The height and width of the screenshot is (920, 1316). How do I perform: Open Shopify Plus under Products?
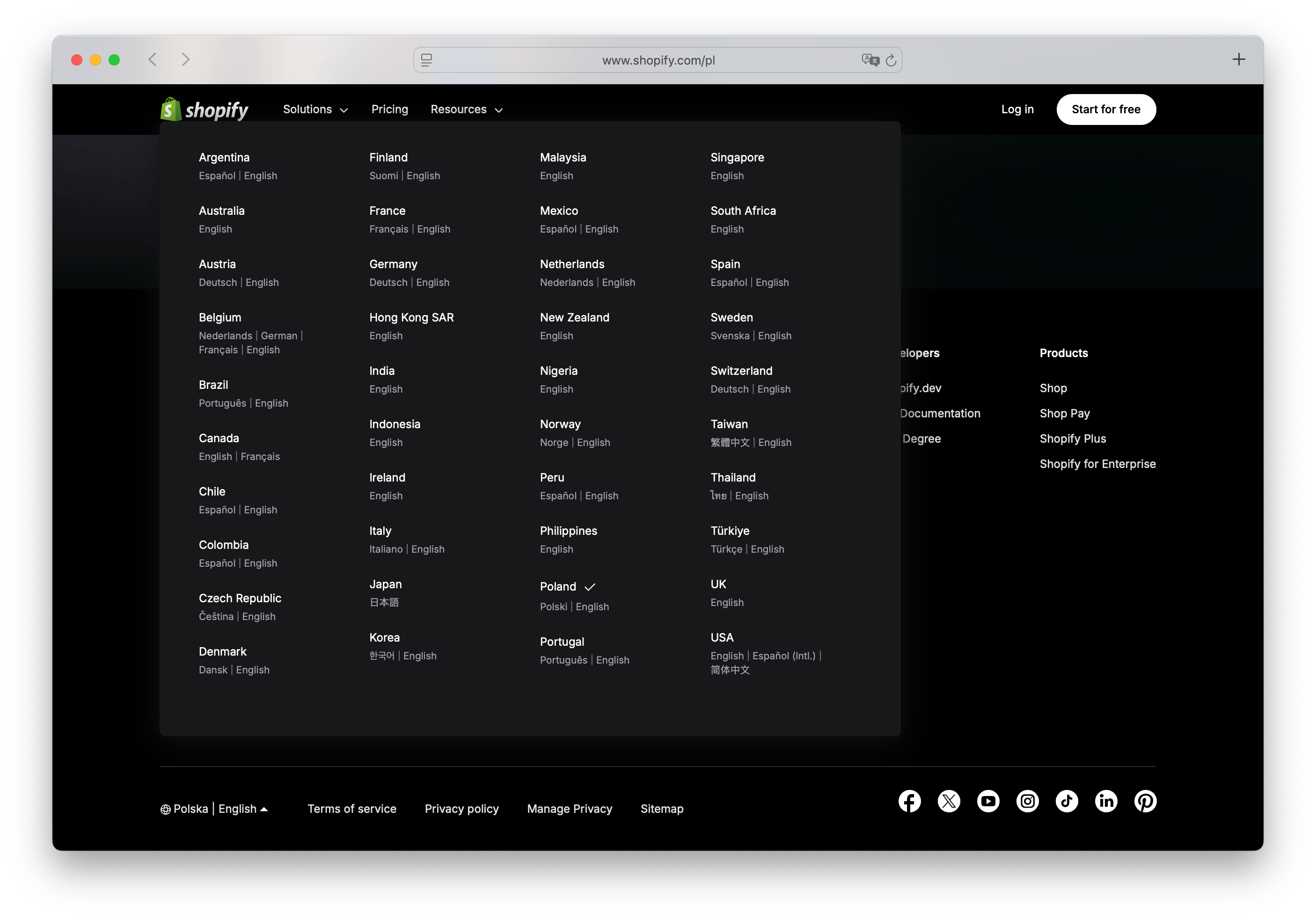pyautogui.click(x=1072, y=439)
